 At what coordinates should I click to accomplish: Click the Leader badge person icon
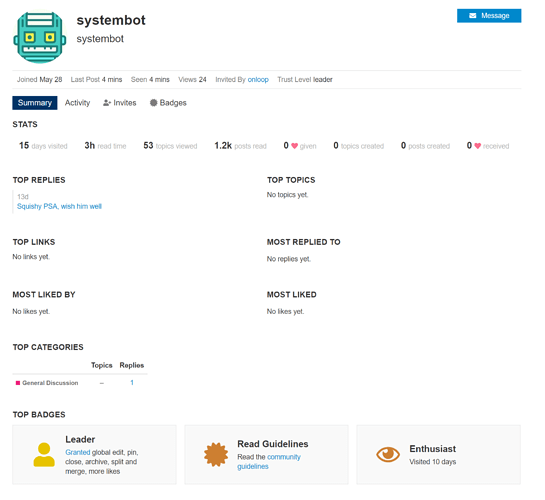[44, 454]
